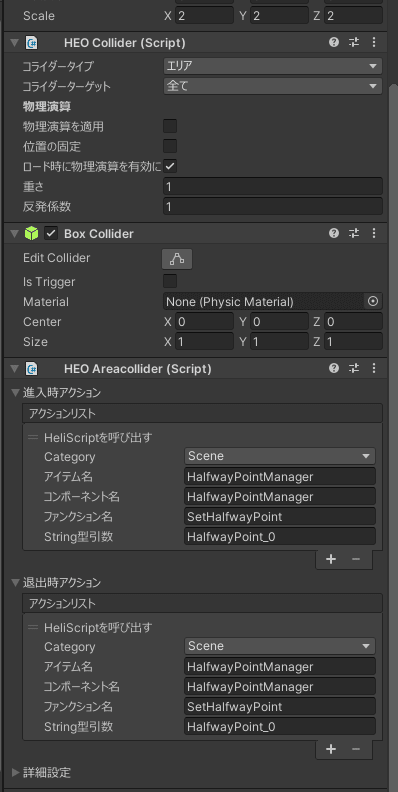This screenshot has width=398, height=792.
Task: Open Category dropdown in 退出時アクション
Action: (280, 646)
